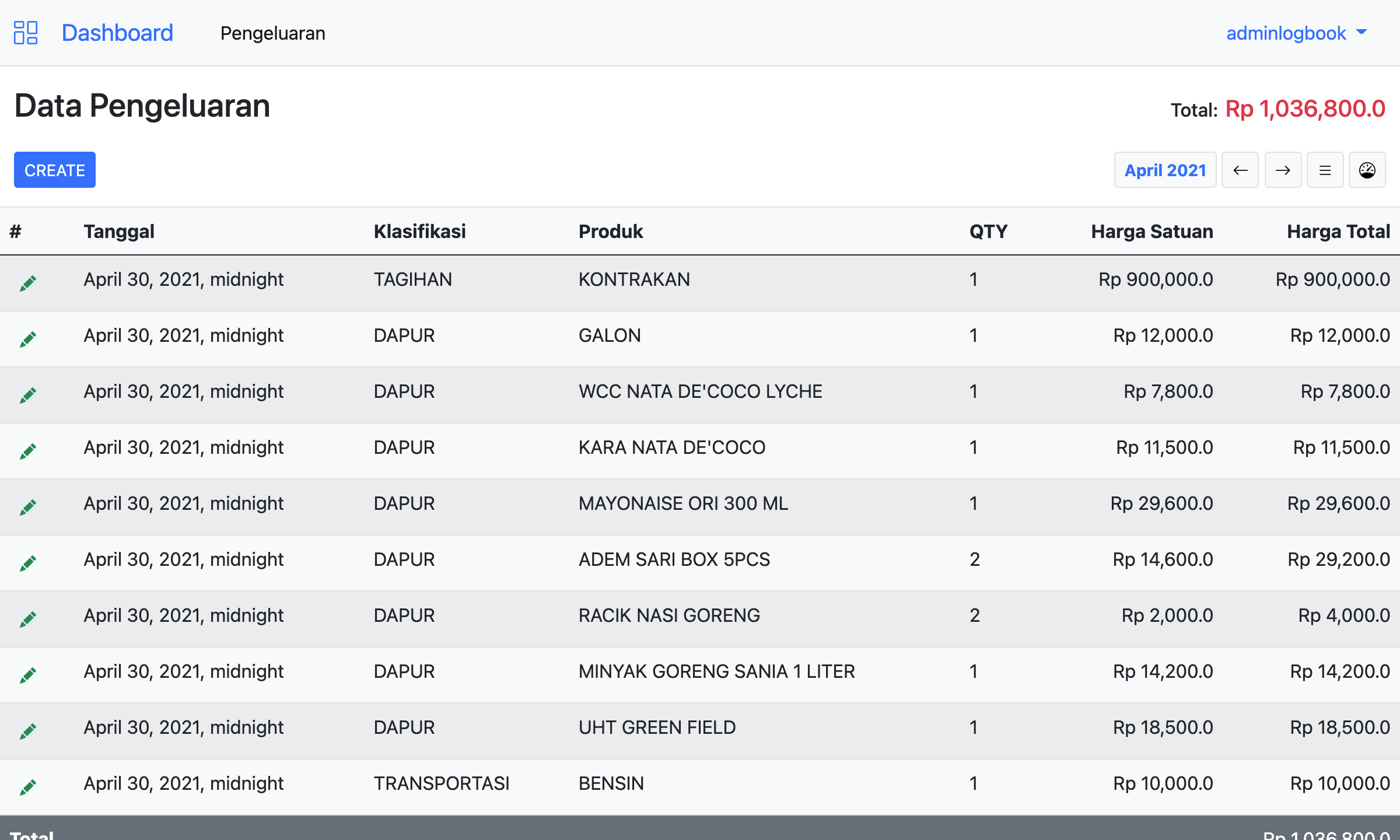Edit the MAYONAISE ORI 300 ML row
This screenshot has height=840, width=1400.
coord(28,507)
